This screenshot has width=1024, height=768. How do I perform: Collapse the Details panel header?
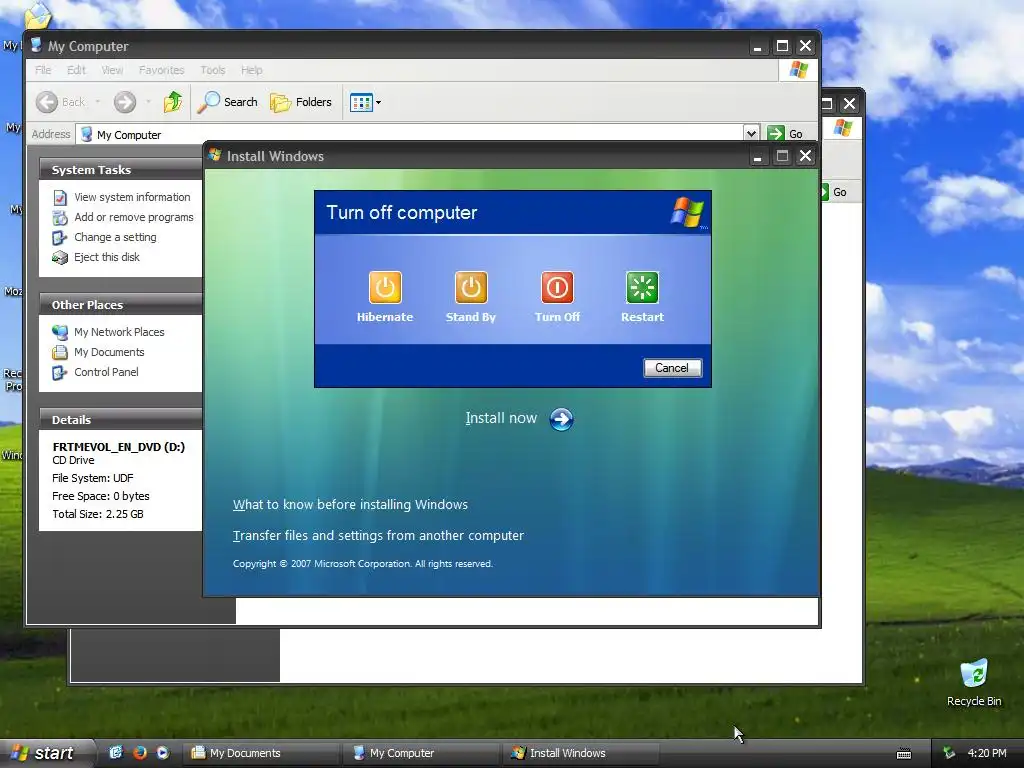click(x=120, y=420)
